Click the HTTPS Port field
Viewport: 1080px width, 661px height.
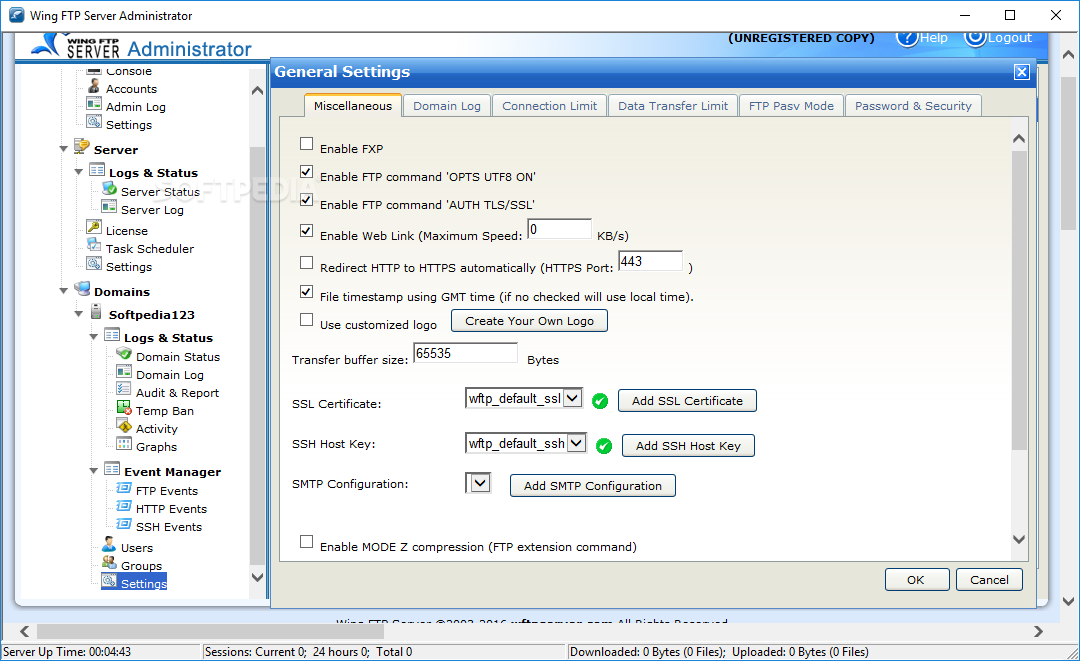(650, 261)
